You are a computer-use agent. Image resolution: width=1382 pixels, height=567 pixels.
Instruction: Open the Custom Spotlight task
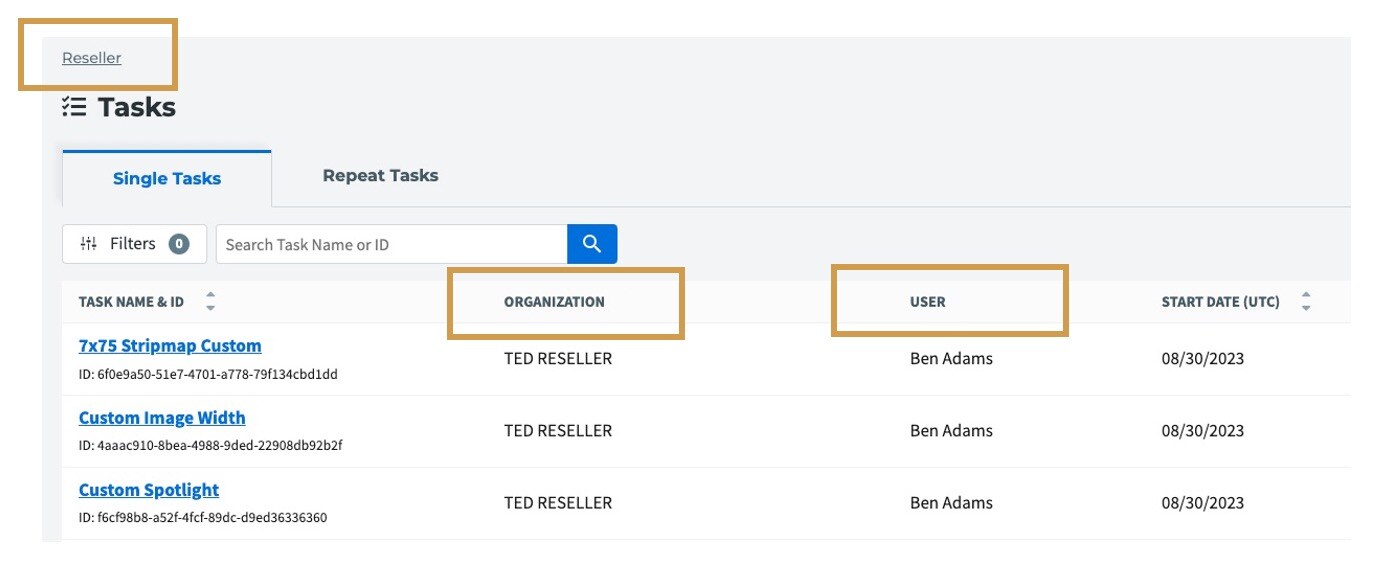click(149, 490)
